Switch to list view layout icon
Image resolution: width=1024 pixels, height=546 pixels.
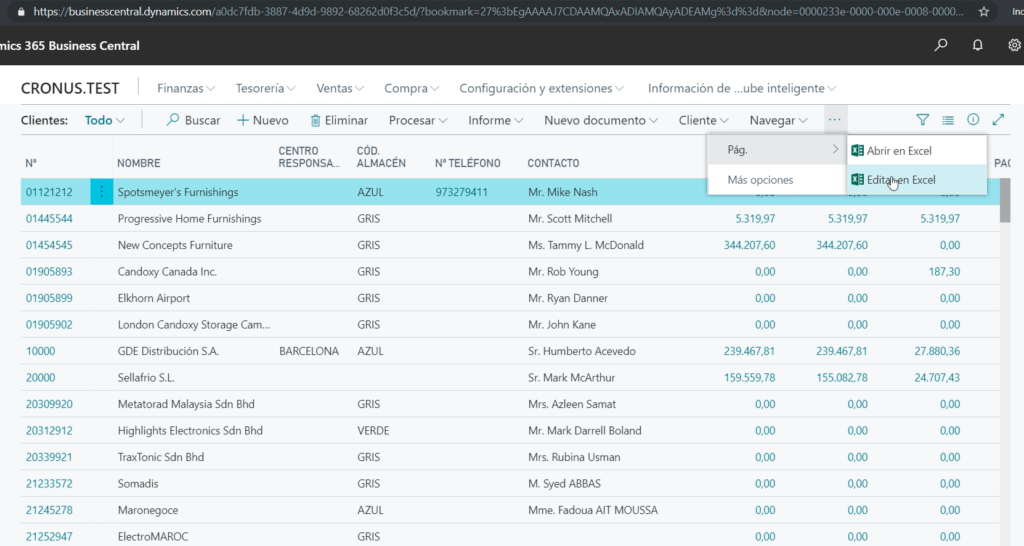pos(948,120)
